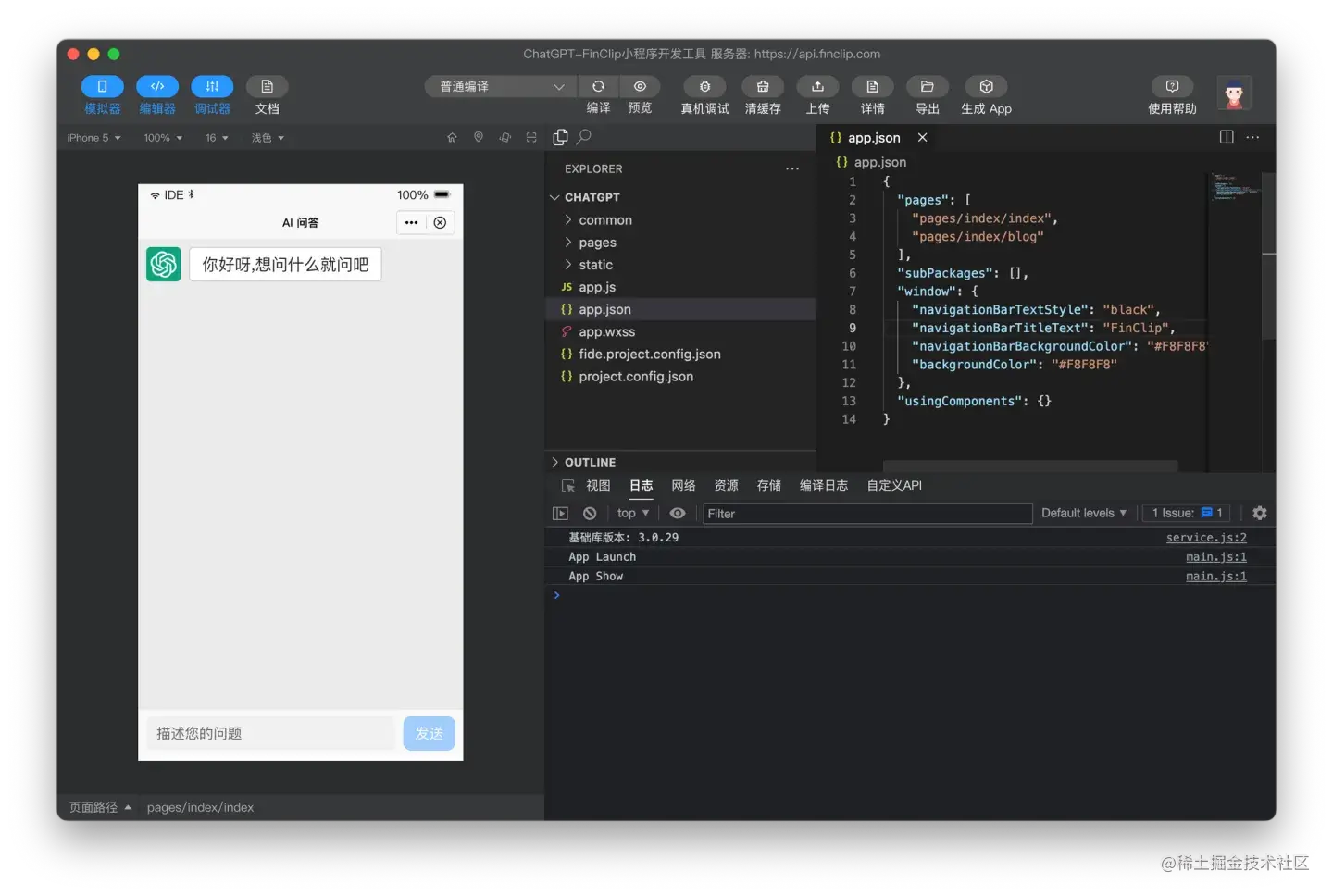Switch to the 网络 network tab

click(683, 486)
